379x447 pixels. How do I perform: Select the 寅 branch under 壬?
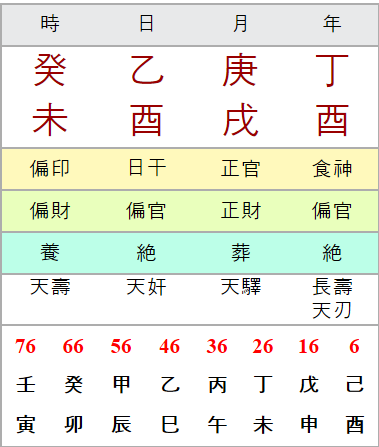tap(26, 424)
